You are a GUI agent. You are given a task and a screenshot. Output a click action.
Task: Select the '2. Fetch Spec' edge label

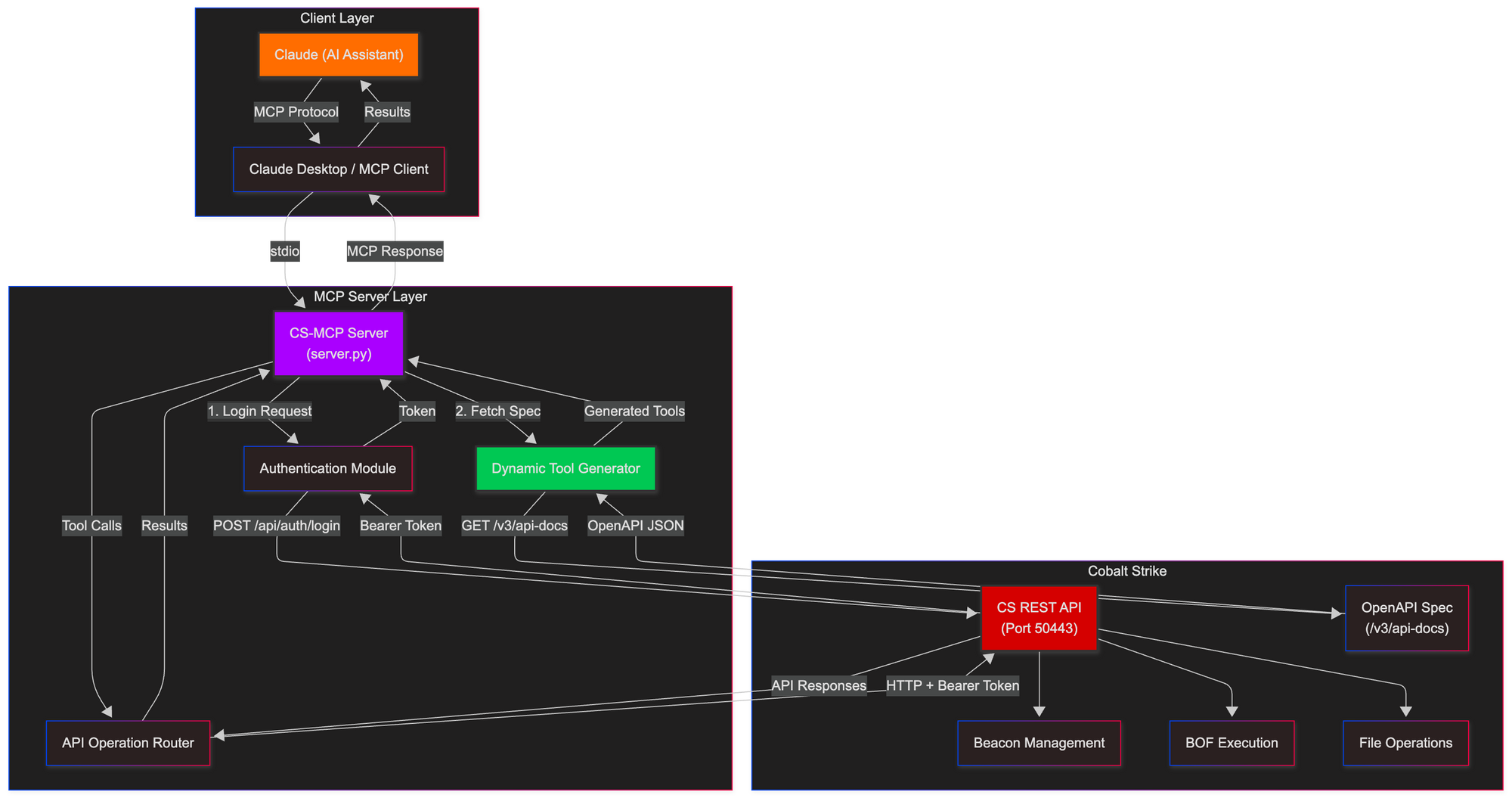[497, 411]
